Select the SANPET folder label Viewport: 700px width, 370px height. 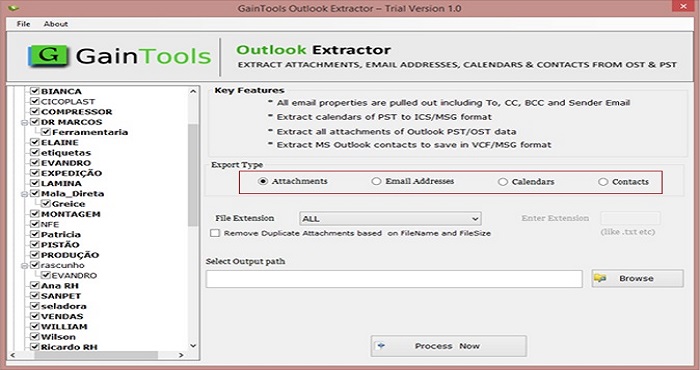click(61, 296)
